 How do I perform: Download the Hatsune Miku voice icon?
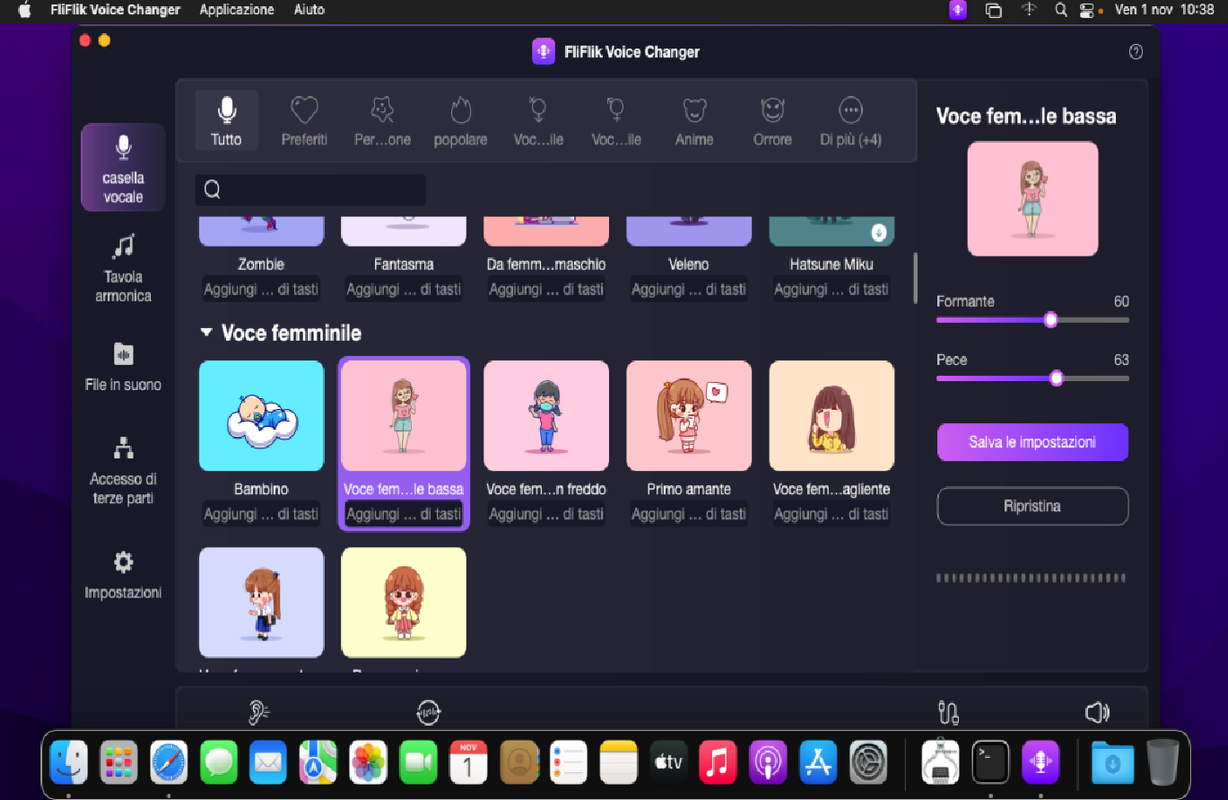(x=879, y=233)
